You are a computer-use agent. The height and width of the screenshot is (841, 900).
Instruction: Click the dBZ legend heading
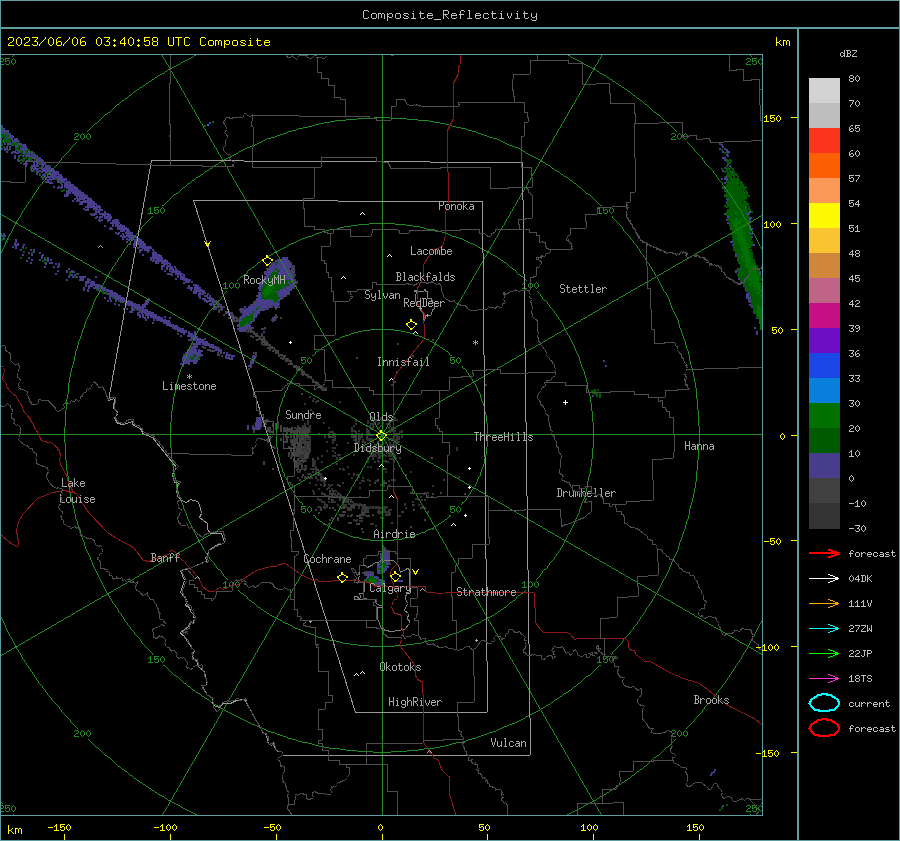click(848, 53)
